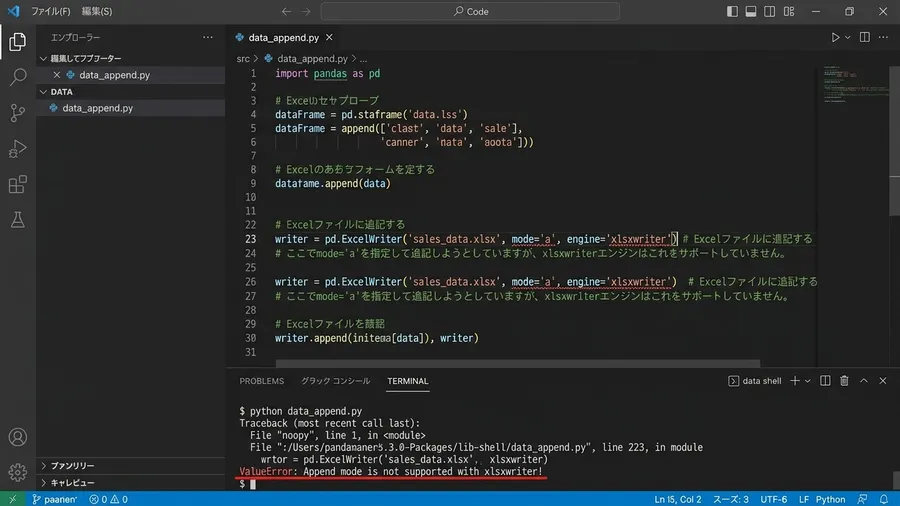Open the run options dropdown arrow

(x=848, y=37)
